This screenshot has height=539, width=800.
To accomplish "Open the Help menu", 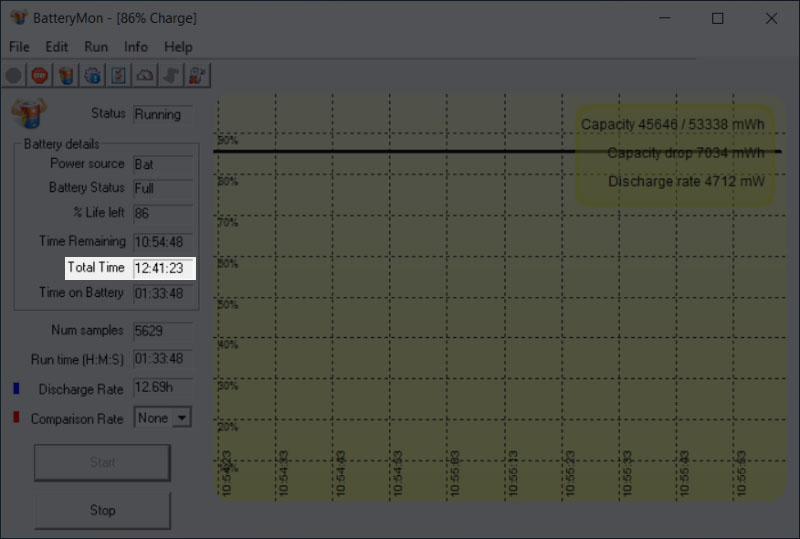I will [178, 47].
